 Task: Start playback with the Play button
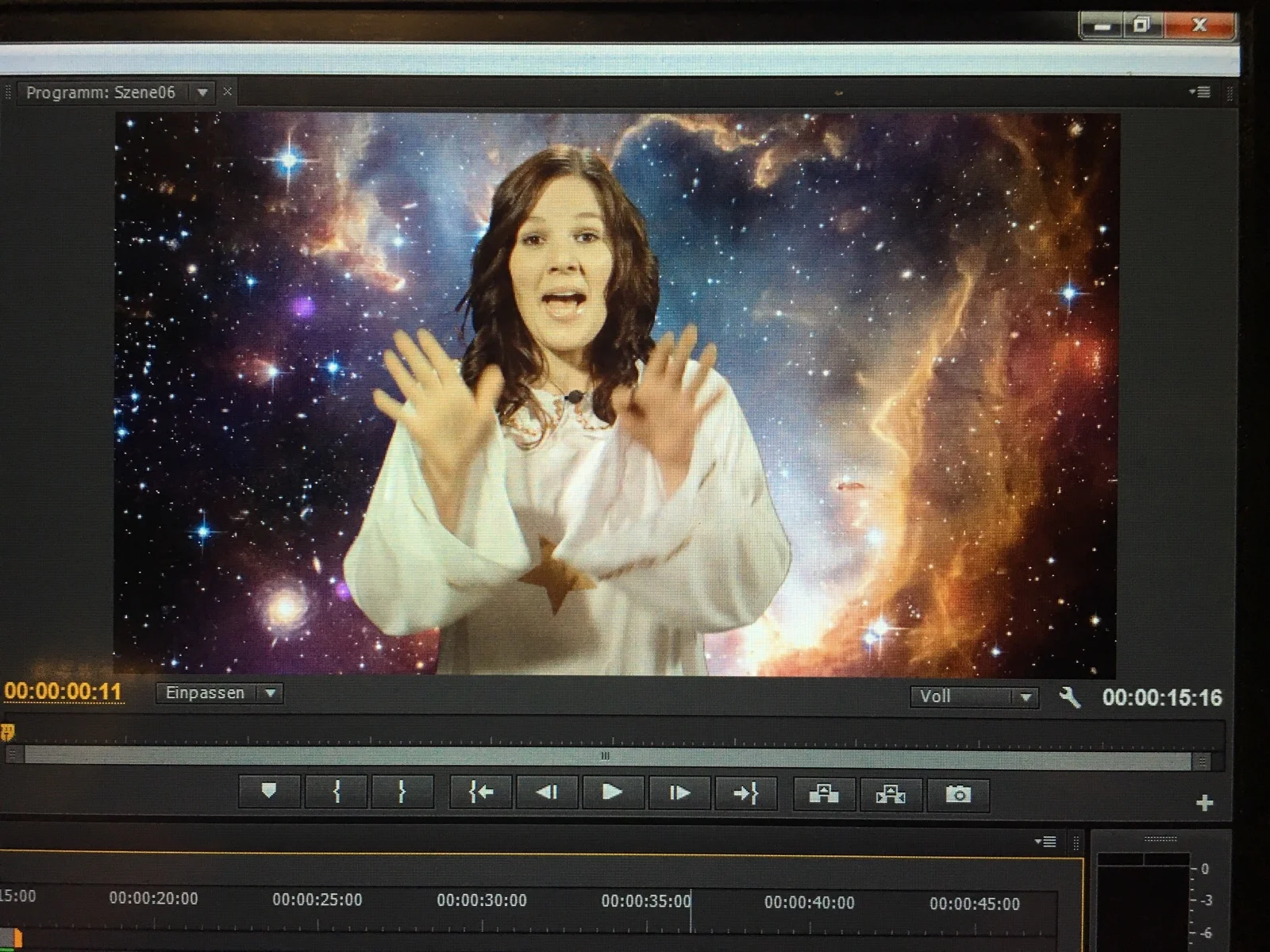tap(612, 793)
